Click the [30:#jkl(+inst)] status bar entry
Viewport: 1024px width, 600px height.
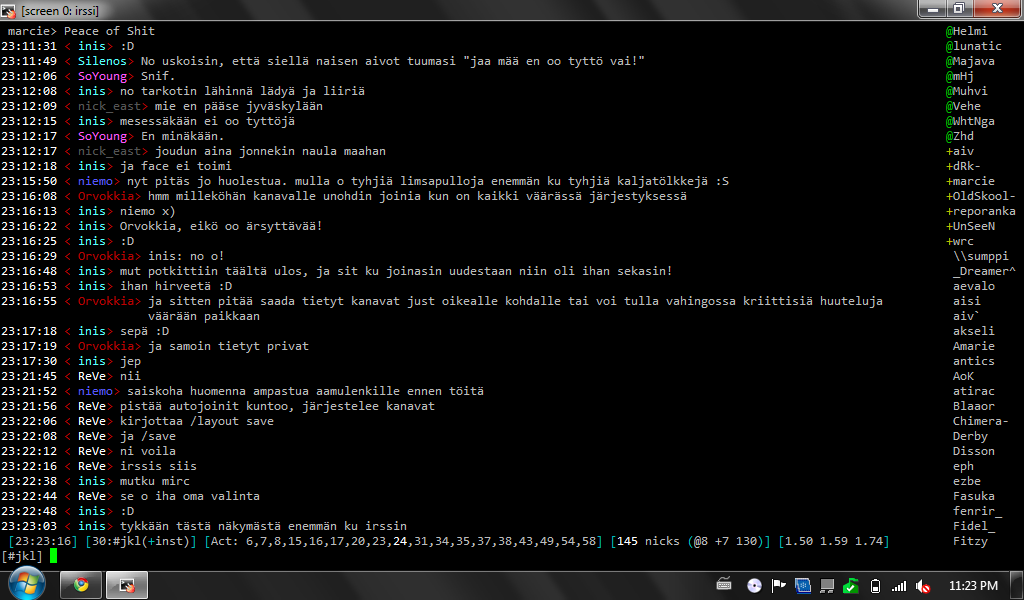(x=141, y=541)
